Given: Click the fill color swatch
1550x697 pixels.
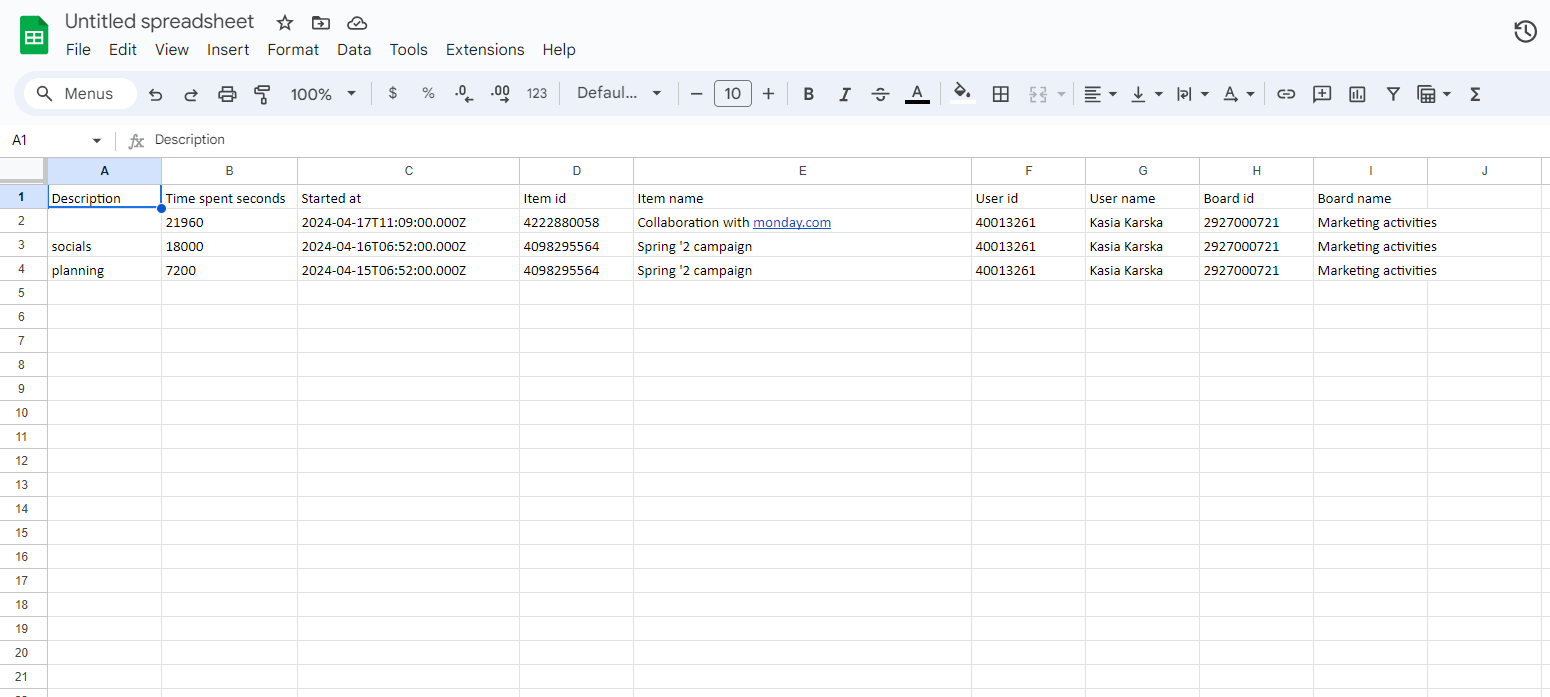Looking at the screenshot, I should 962,93.
